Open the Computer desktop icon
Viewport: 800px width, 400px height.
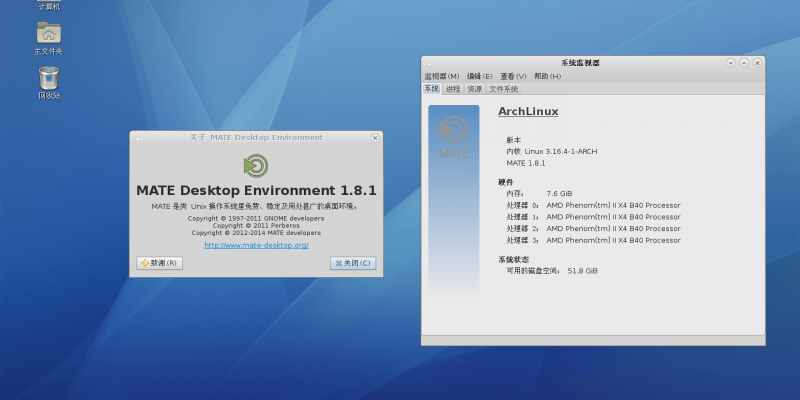[x=49, y=5]
